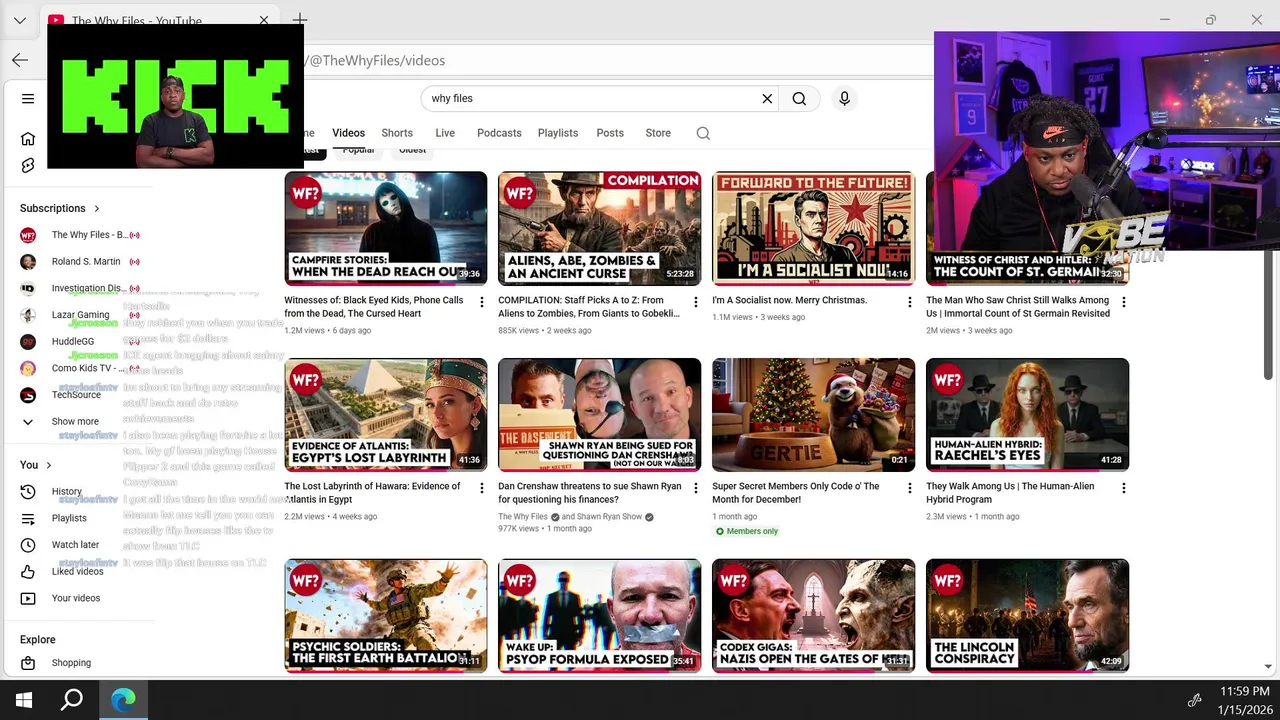Image resolution: width=1280 pixels, height=720 pixels.
Task: Open Windows Start menu
Action: (24, 700)
